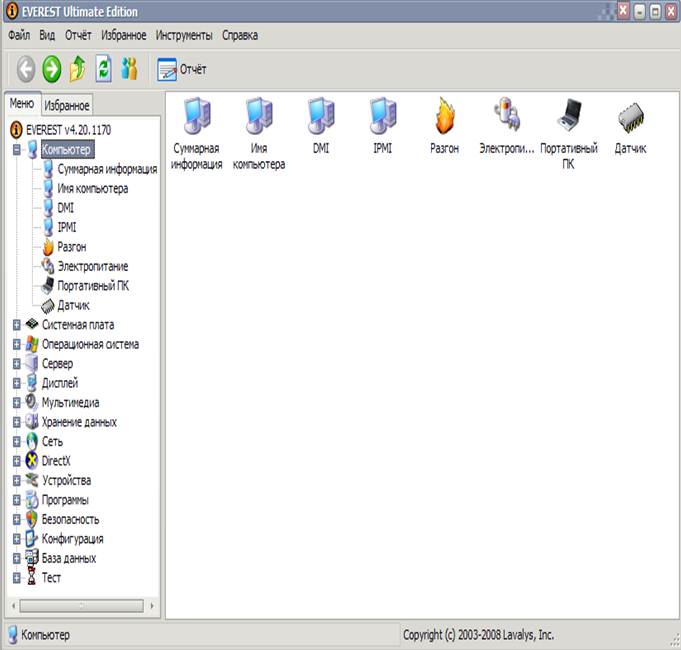Expand the Сервер branch
The height and width of the screenshot is (650, 681).
pyautogui.click(x=17, y=363)
